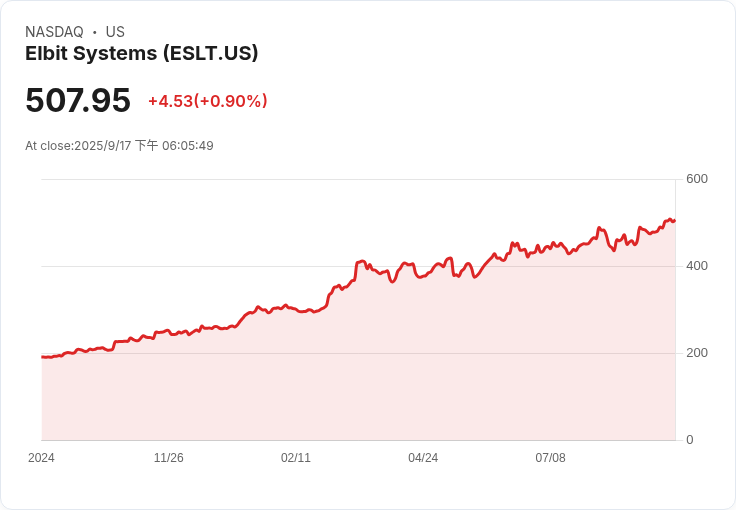Click the 400 horizontal gridline

click(358, 266)
